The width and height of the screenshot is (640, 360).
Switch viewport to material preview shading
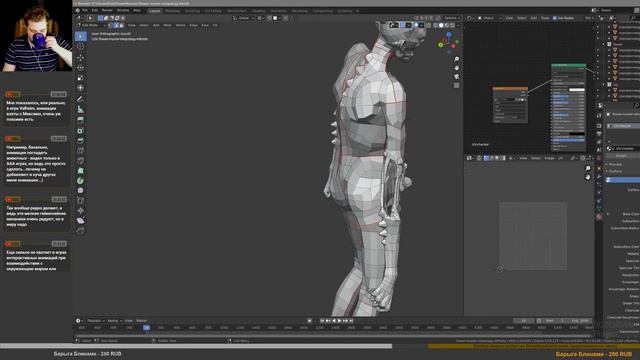point(447,25)
